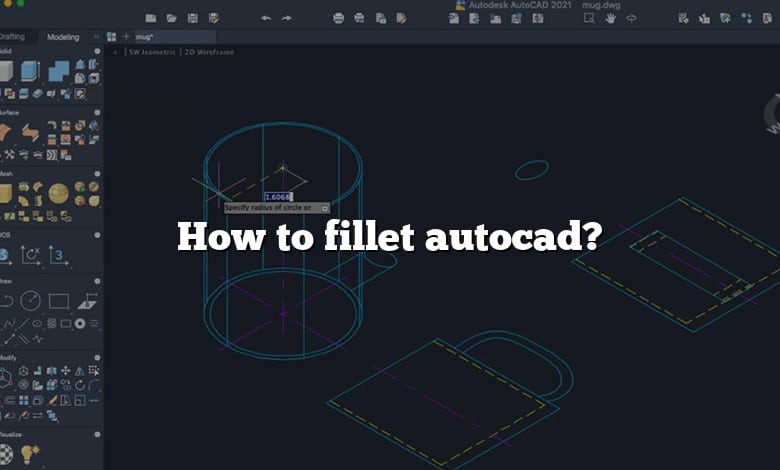Click the orange Loft surface icon

pos(30,132)
